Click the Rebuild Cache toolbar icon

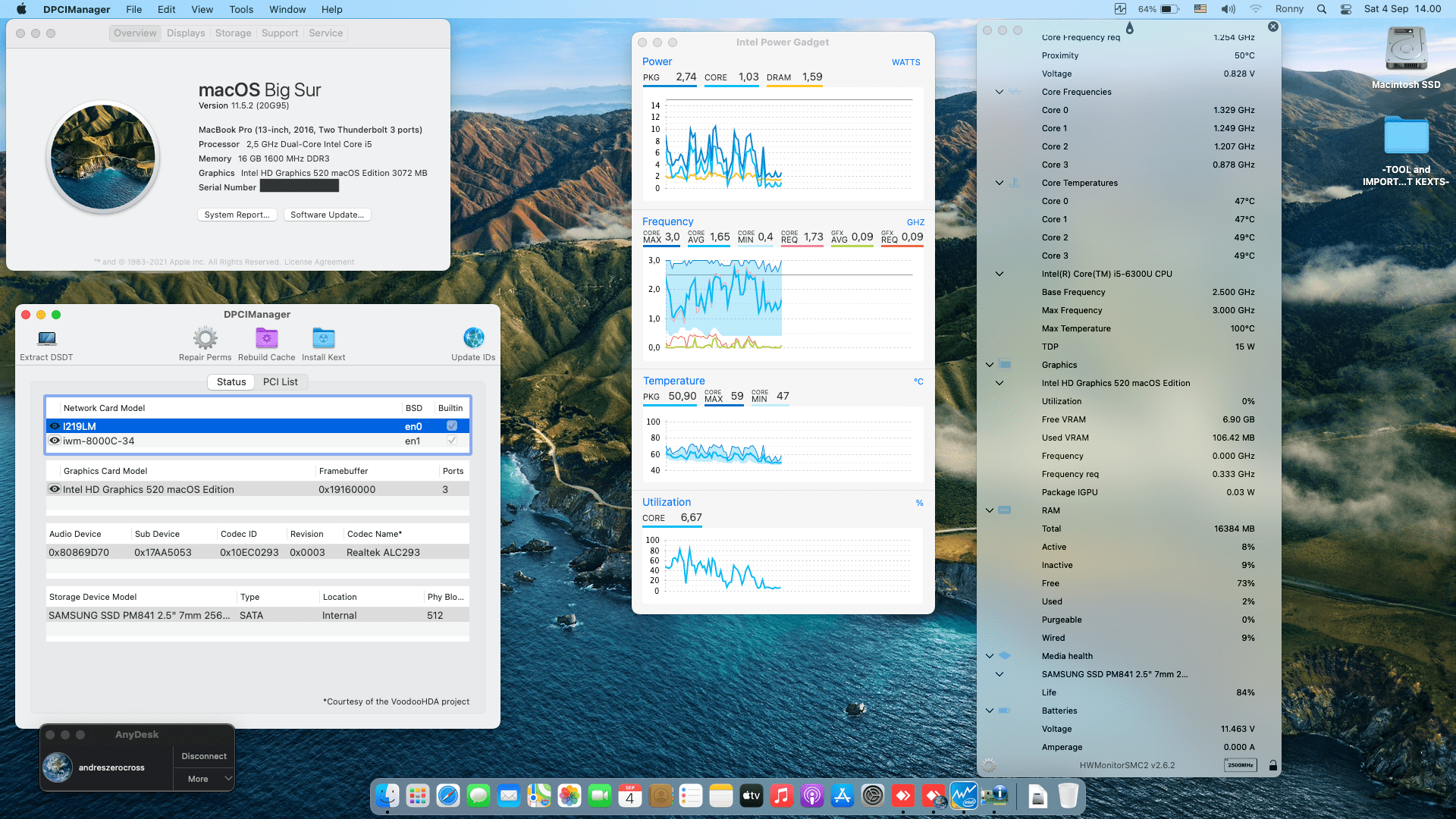(266, 337)
